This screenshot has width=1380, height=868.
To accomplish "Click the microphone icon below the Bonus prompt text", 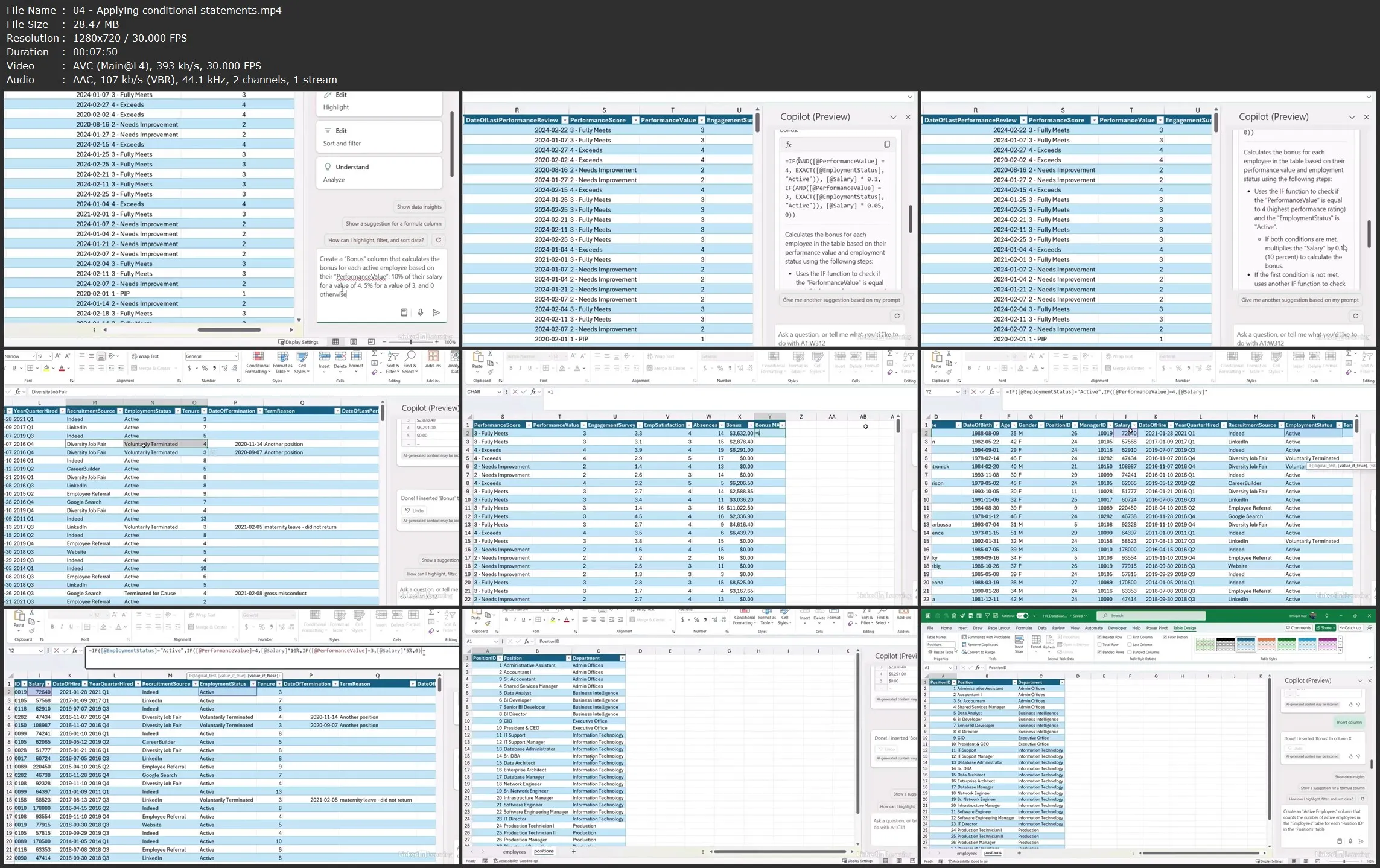I will tap(420, 312).
